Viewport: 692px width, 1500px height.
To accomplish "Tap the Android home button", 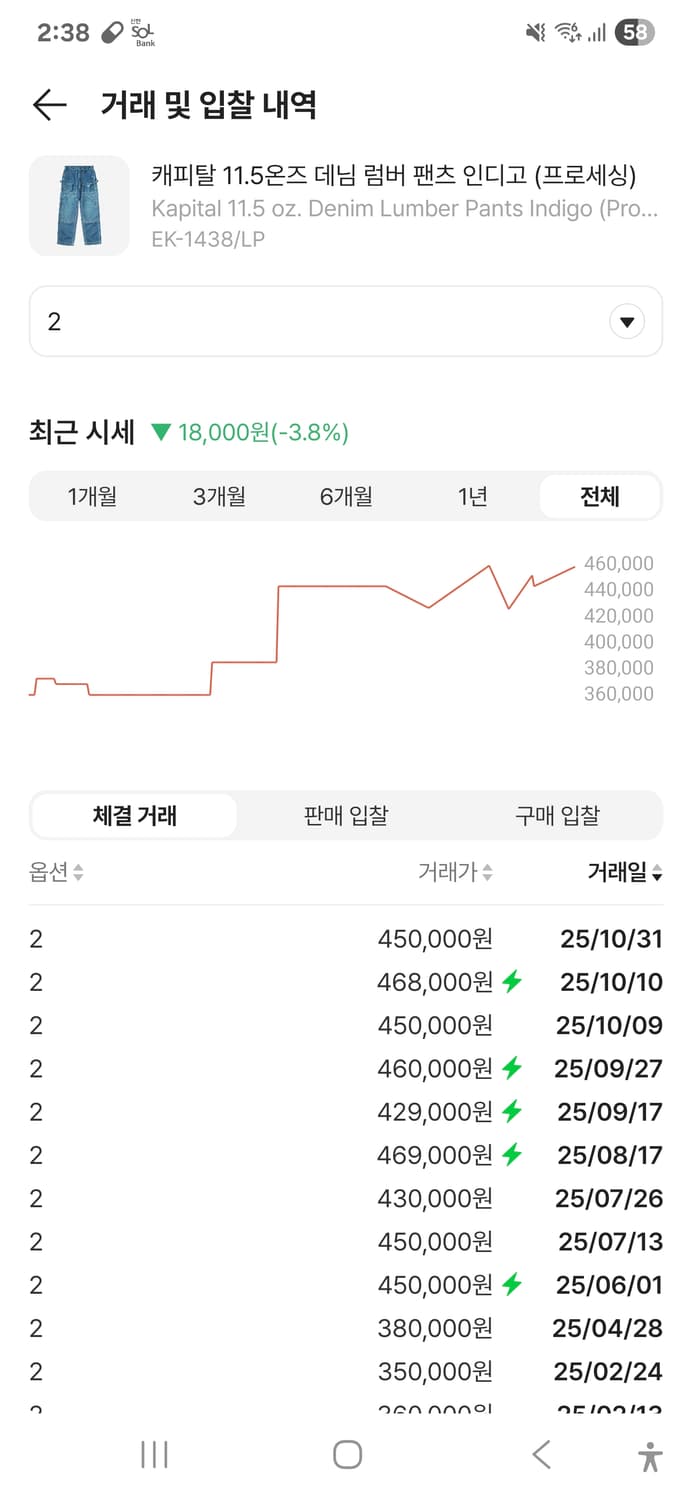I will click(345, 1455).
